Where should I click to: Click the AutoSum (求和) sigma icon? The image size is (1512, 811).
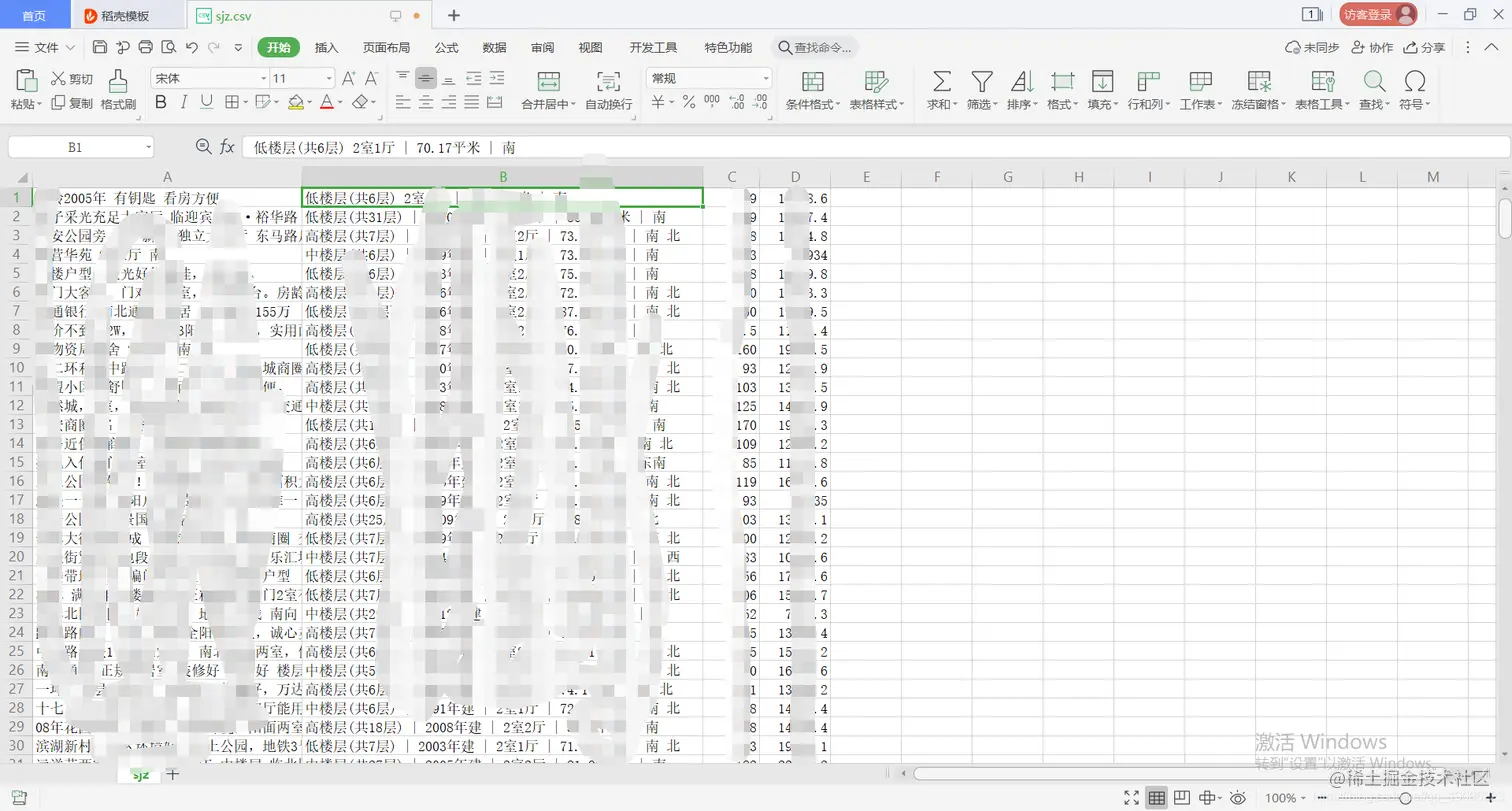point(941,81)
